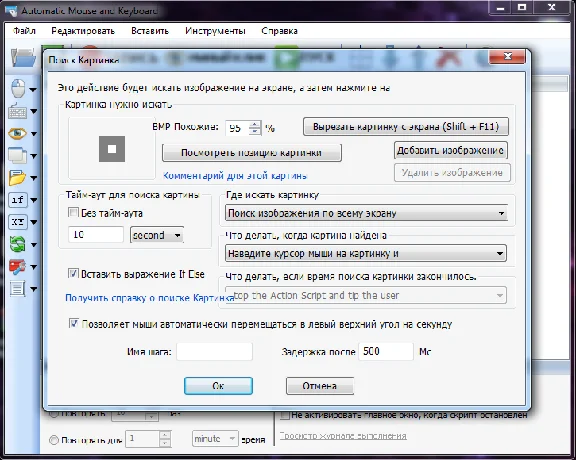Toggle Не активировать главное окно checkbox
Image resolution: width=576 pixels, height=460 pixels.
click(285, 416)
